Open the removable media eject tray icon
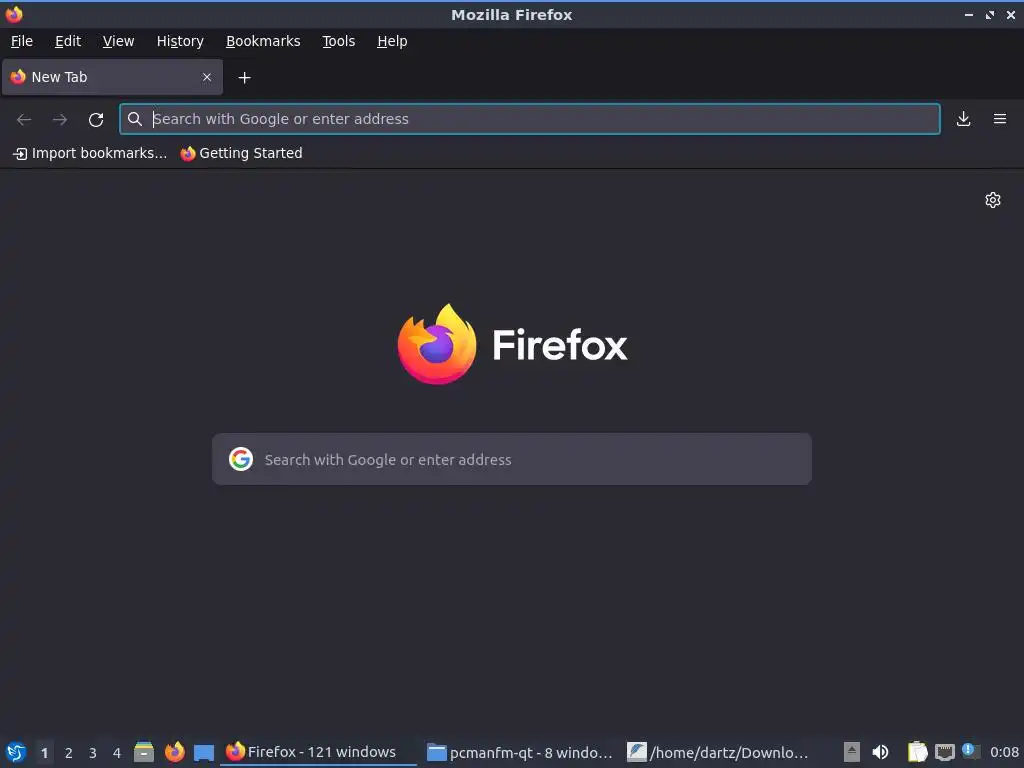The image size is (1024, 768). tap(851, 752)
